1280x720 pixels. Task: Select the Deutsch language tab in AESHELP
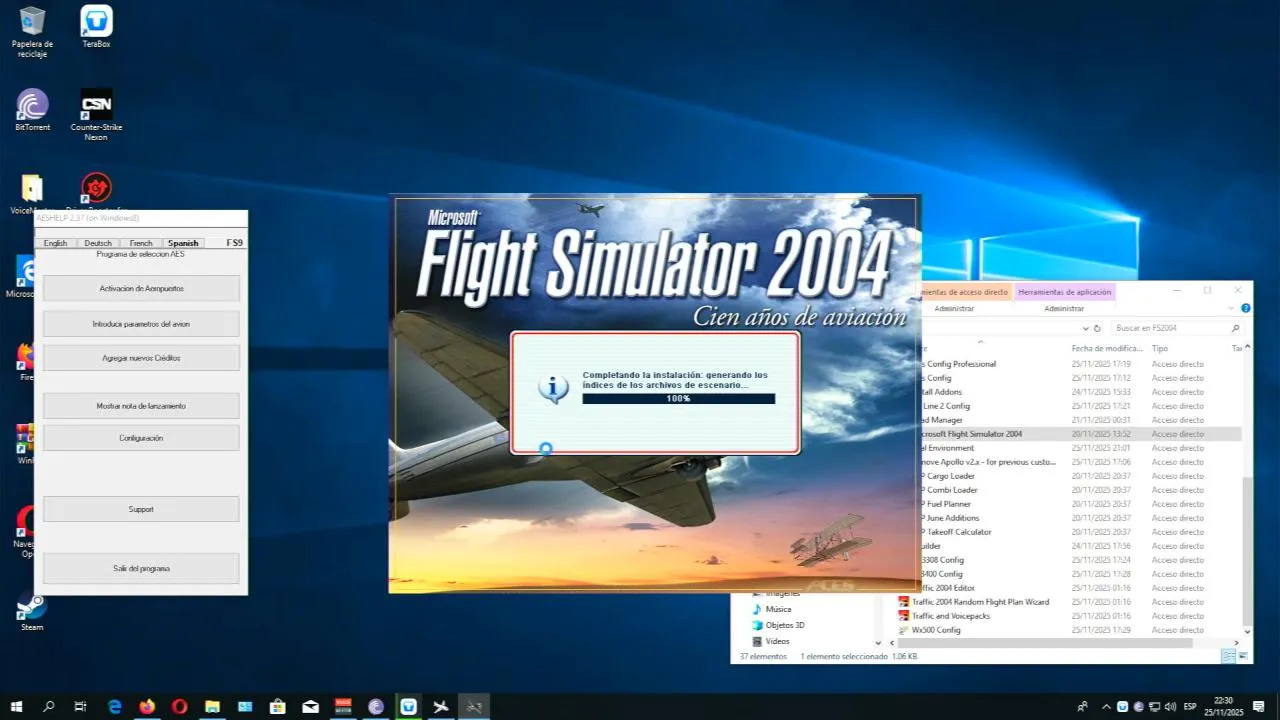[98, 243]
